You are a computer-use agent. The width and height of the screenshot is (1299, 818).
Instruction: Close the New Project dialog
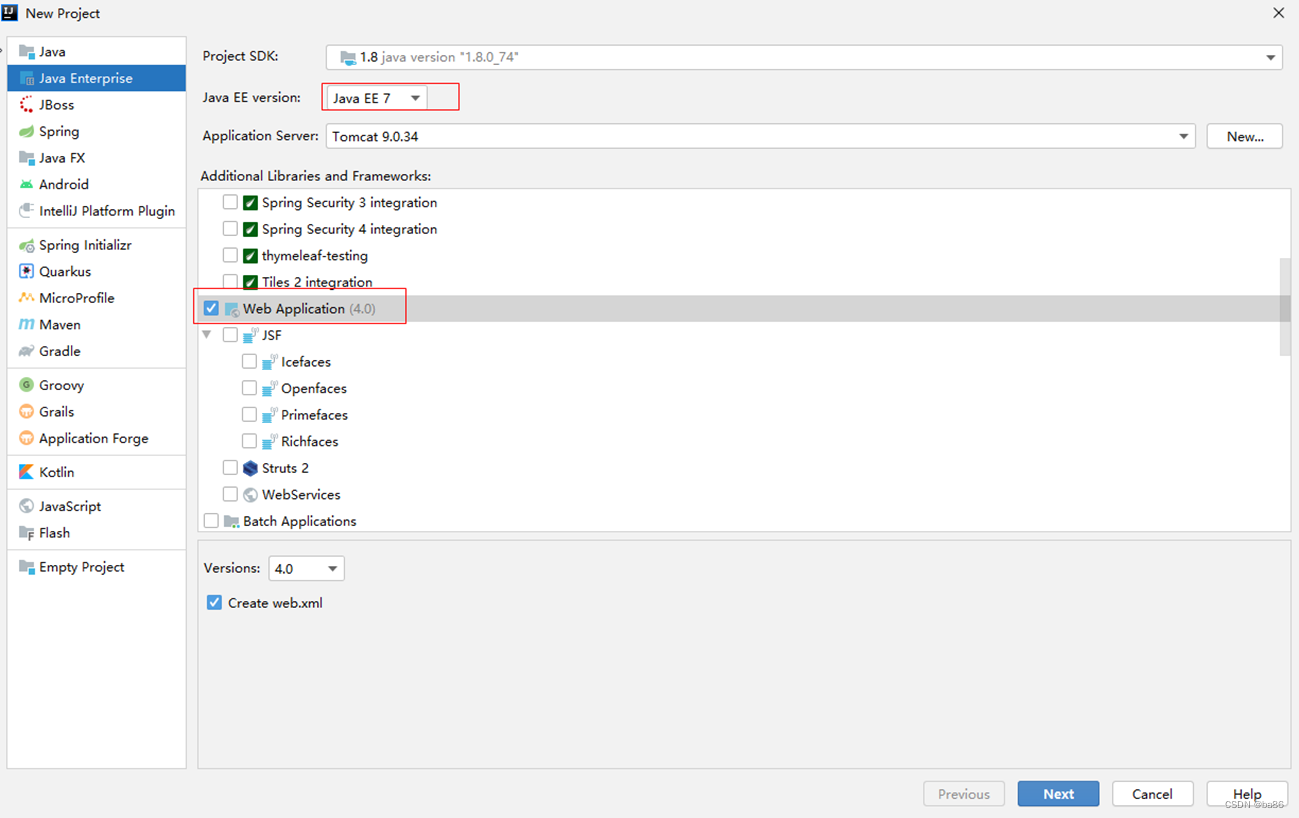1278,13
